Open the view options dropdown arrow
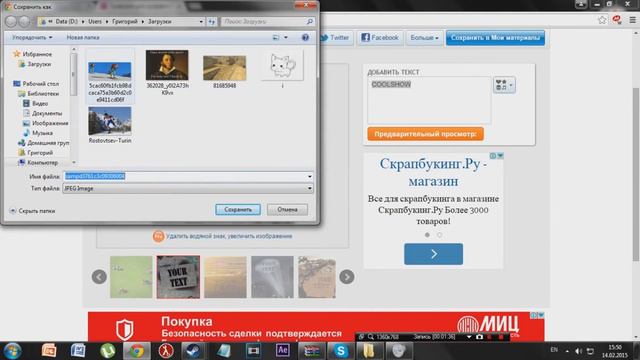Image resolution: width=640 pixels, height=360 pixels. tap(286, 38)
